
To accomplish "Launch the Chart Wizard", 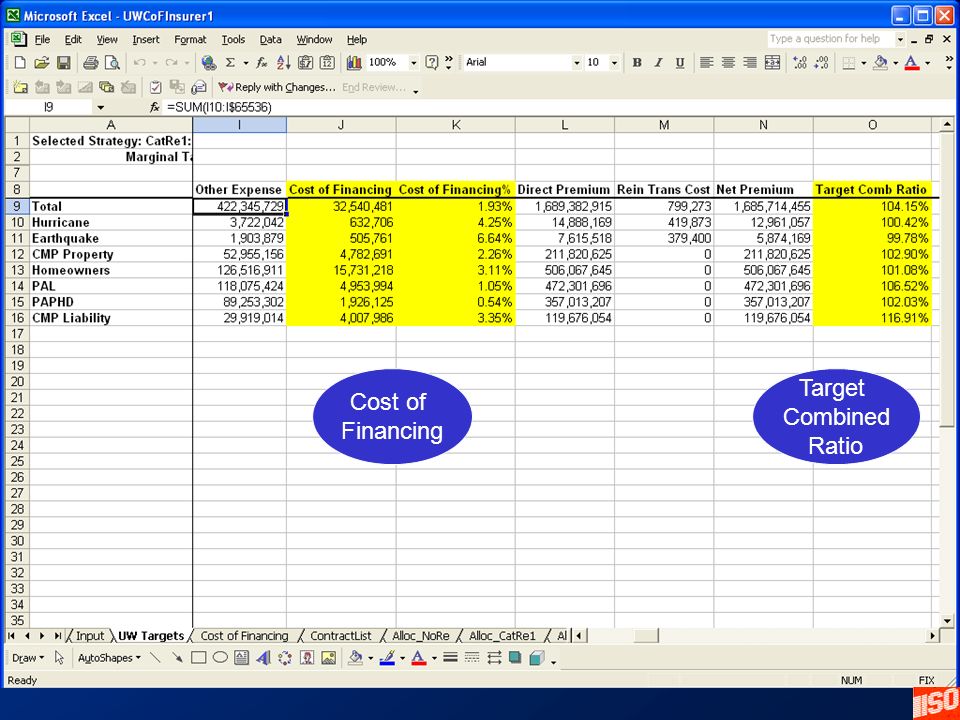I will (x=354, y=62).
